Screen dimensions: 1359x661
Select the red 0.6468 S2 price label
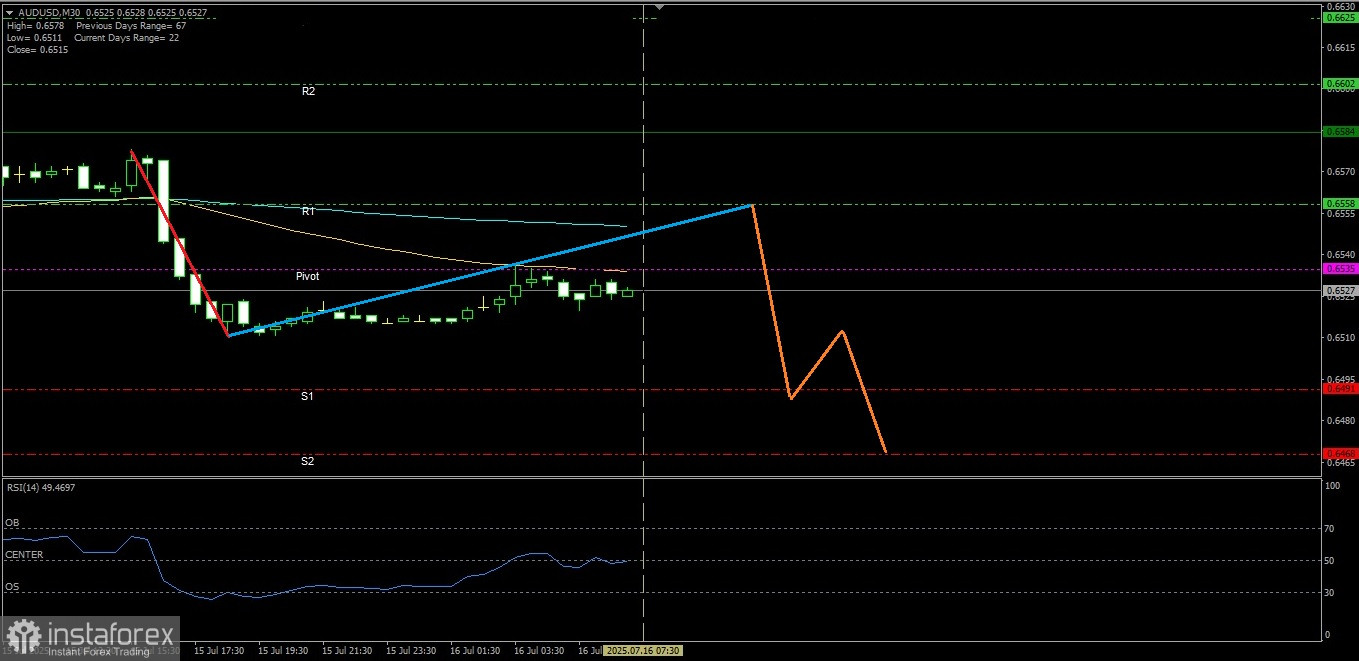(x=1340, y=453)
